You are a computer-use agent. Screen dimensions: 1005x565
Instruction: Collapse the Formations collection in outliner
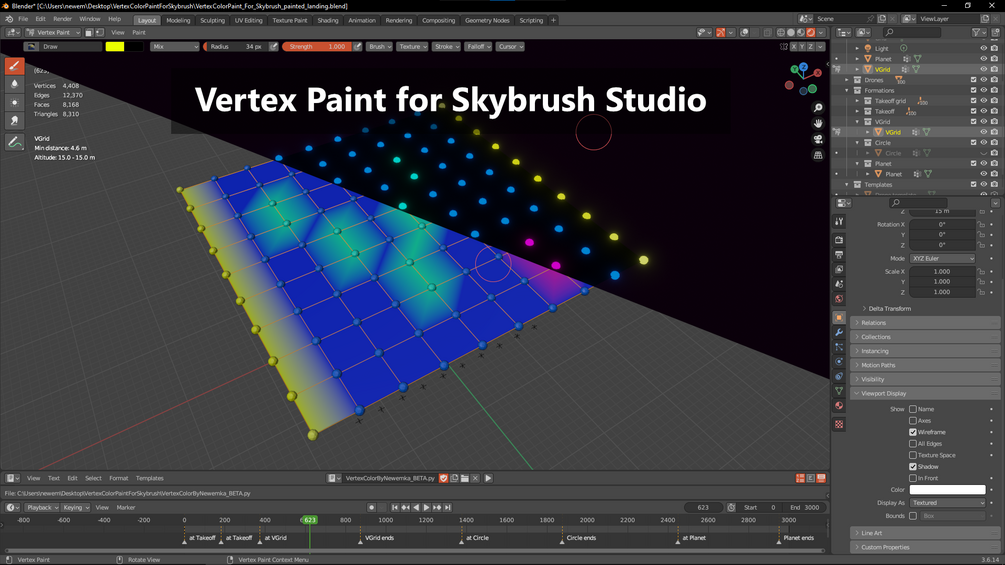click(x=847, y=90)
